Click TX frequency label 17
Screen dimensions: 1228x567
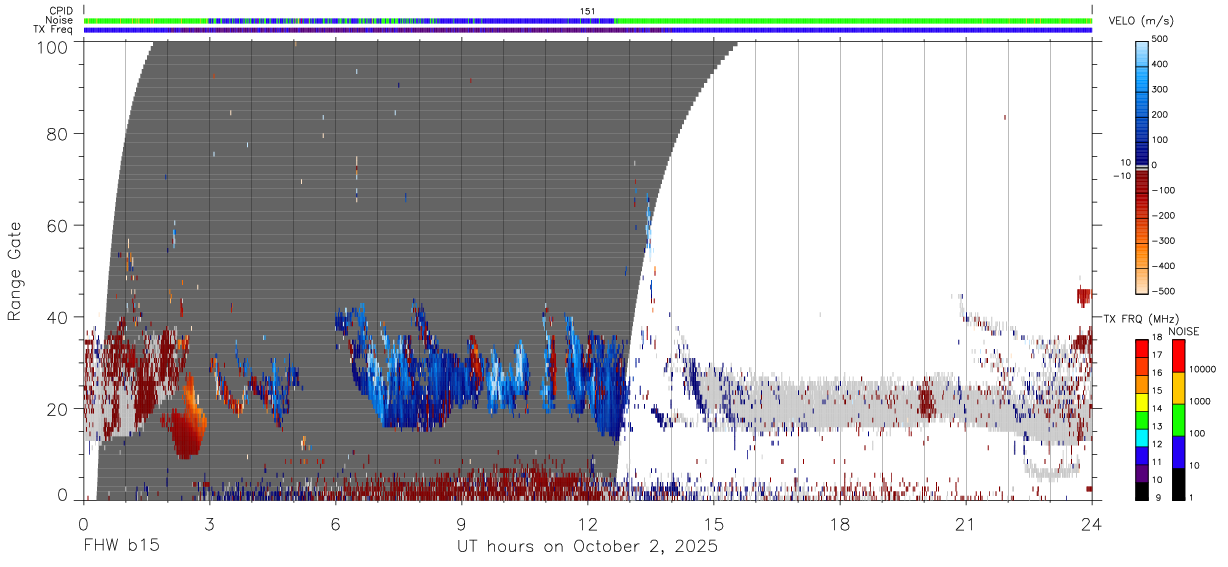pyautogui.click(x=1157, y=355)
